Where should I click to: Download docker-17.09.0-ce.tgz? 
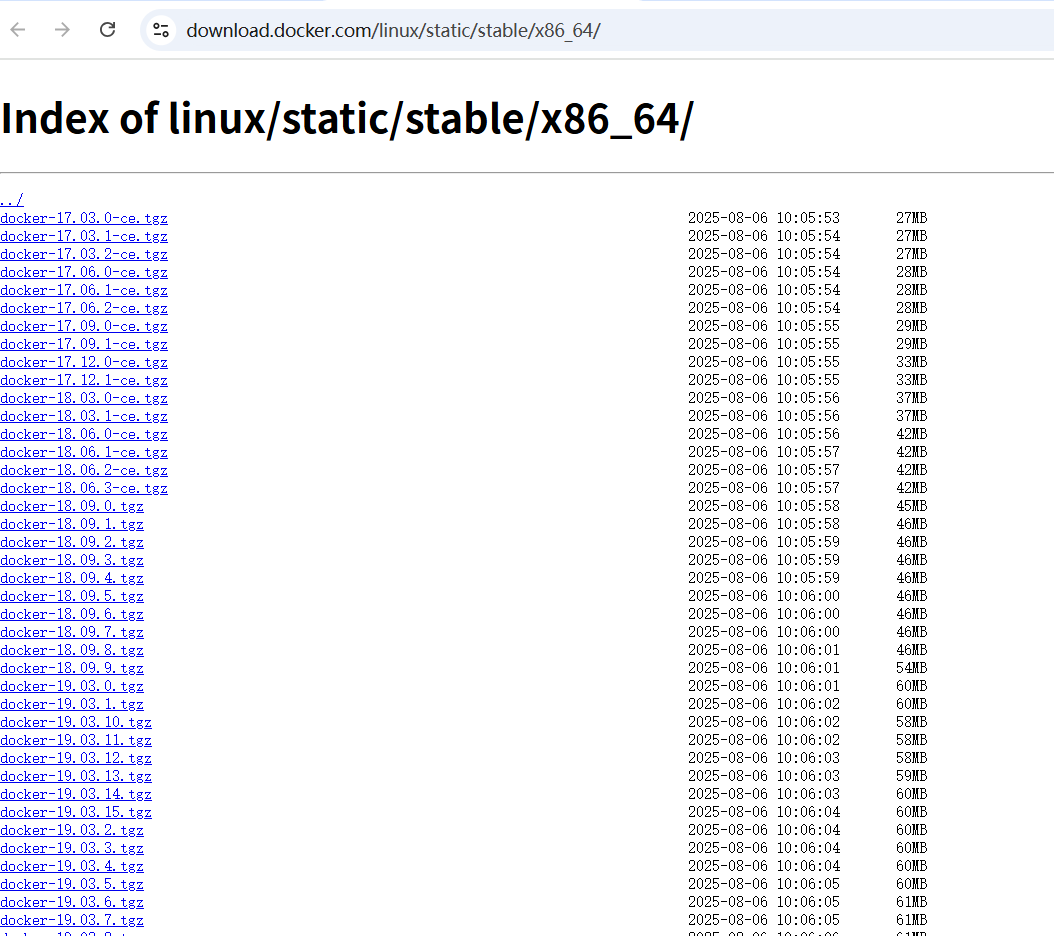[x=84, y=326]
